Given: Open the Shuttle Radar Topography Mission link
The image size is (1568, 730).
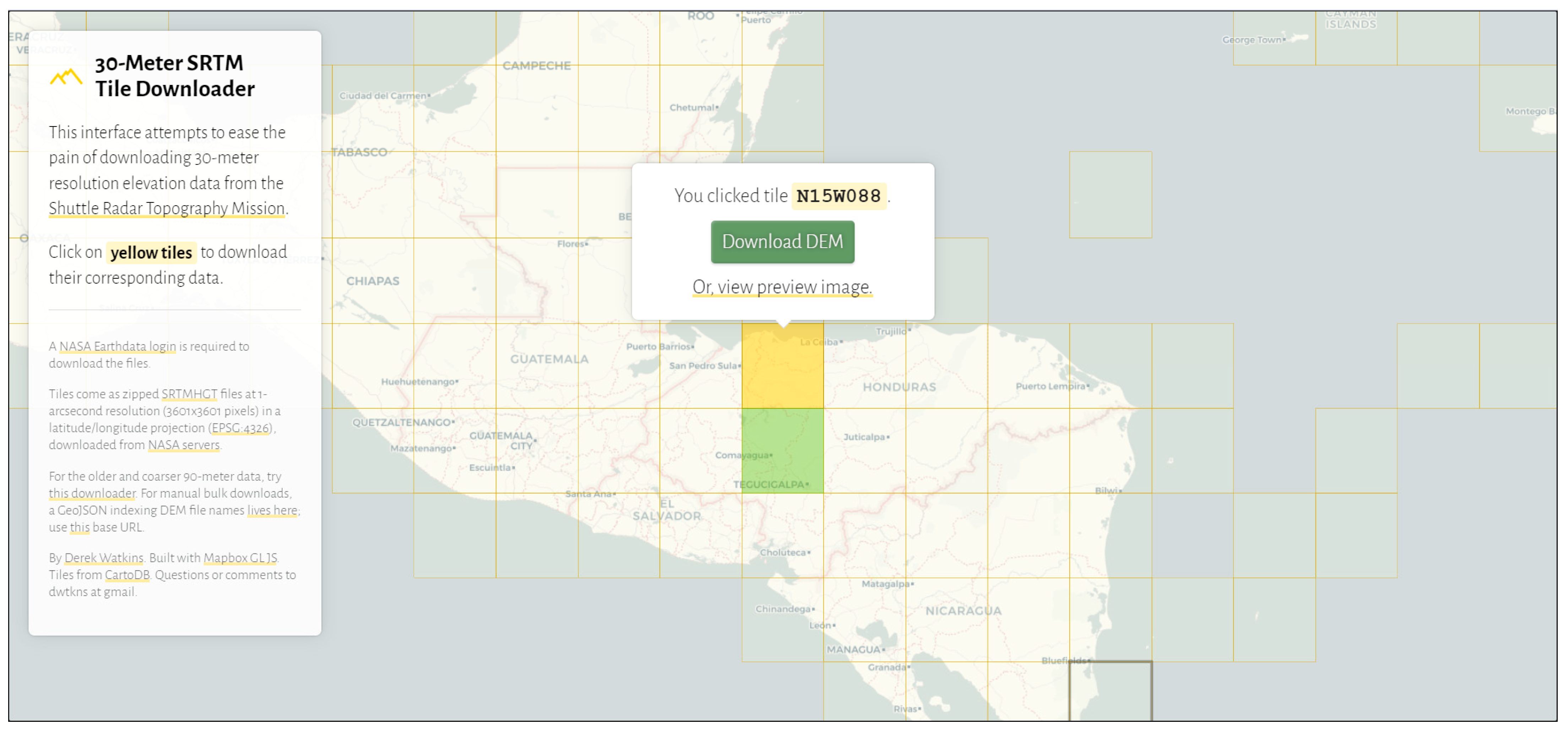Looking at the screenshot, I should 167,208.
